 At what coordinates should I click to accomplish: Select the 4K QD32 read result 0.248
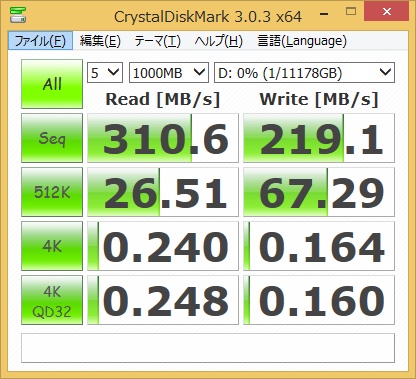tap(163, 300)
